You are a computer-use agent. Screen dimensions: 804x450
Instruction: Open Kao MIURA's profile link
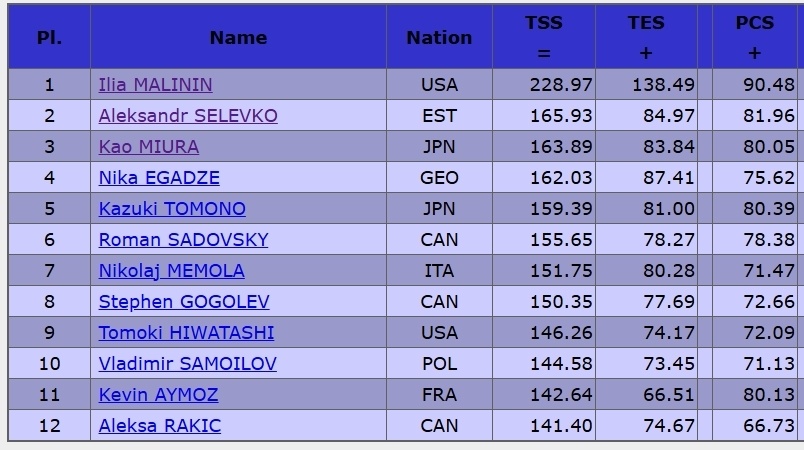pos(149,147)
